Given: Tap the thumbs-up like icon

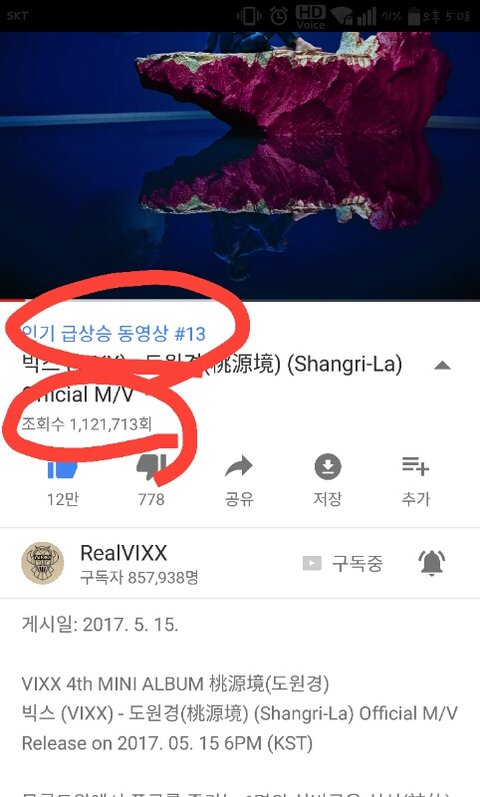Looking at the screenshot, I should click(x=63, y=468).
